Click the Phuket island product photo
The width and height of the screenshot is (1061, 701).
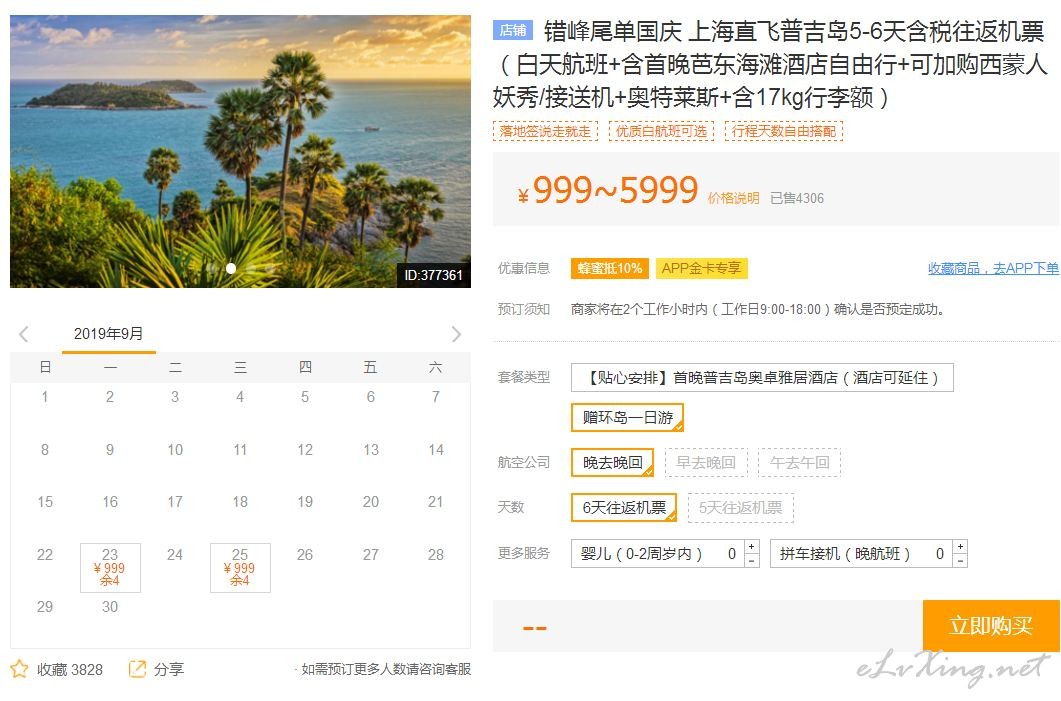240,151
